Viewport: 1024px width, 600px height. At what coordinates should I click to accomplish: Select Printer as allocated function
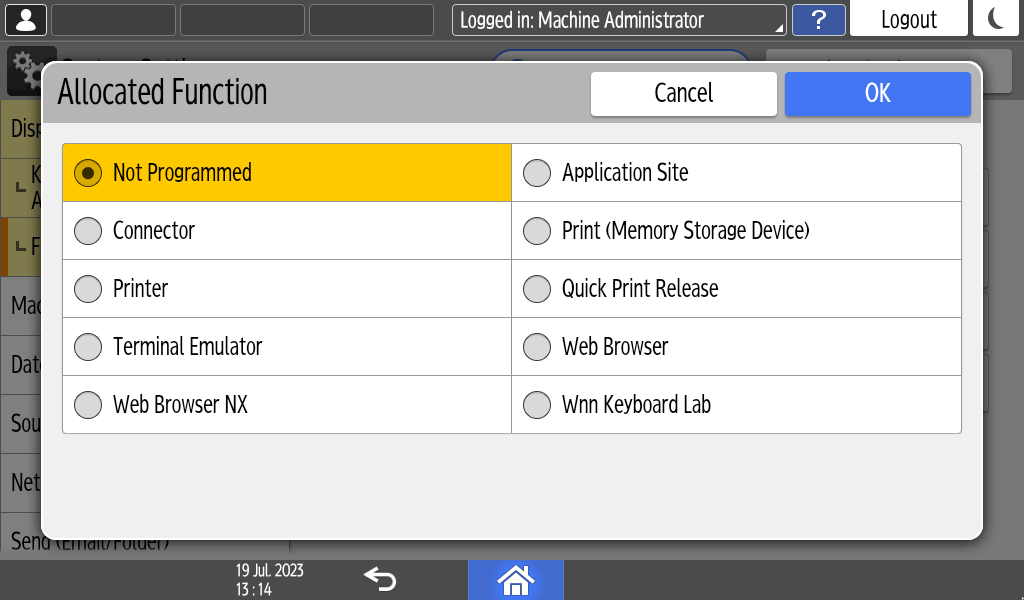[x=89, y=289]
